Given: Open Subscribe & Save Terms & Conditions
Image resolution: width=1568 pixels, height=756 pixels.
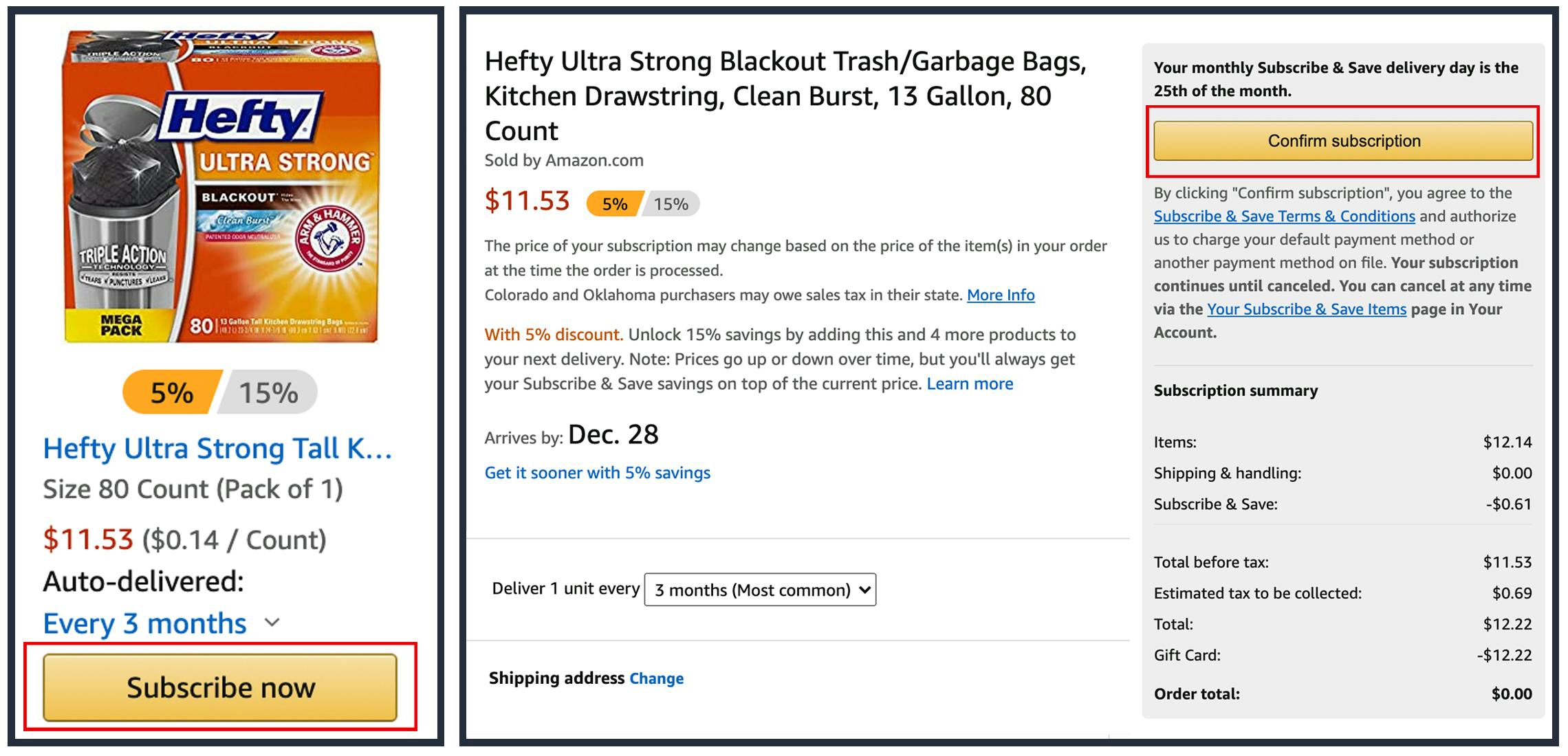Looking at the screenshot, I should point(1284,216).
